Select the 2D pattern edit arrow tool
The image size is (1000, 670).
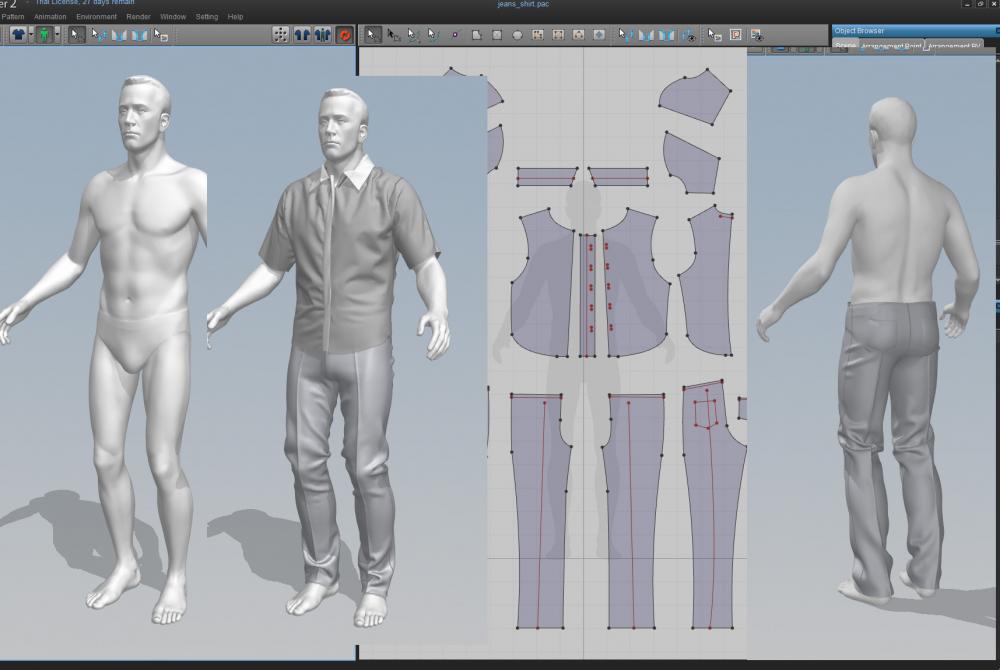[x=373, y=34]
